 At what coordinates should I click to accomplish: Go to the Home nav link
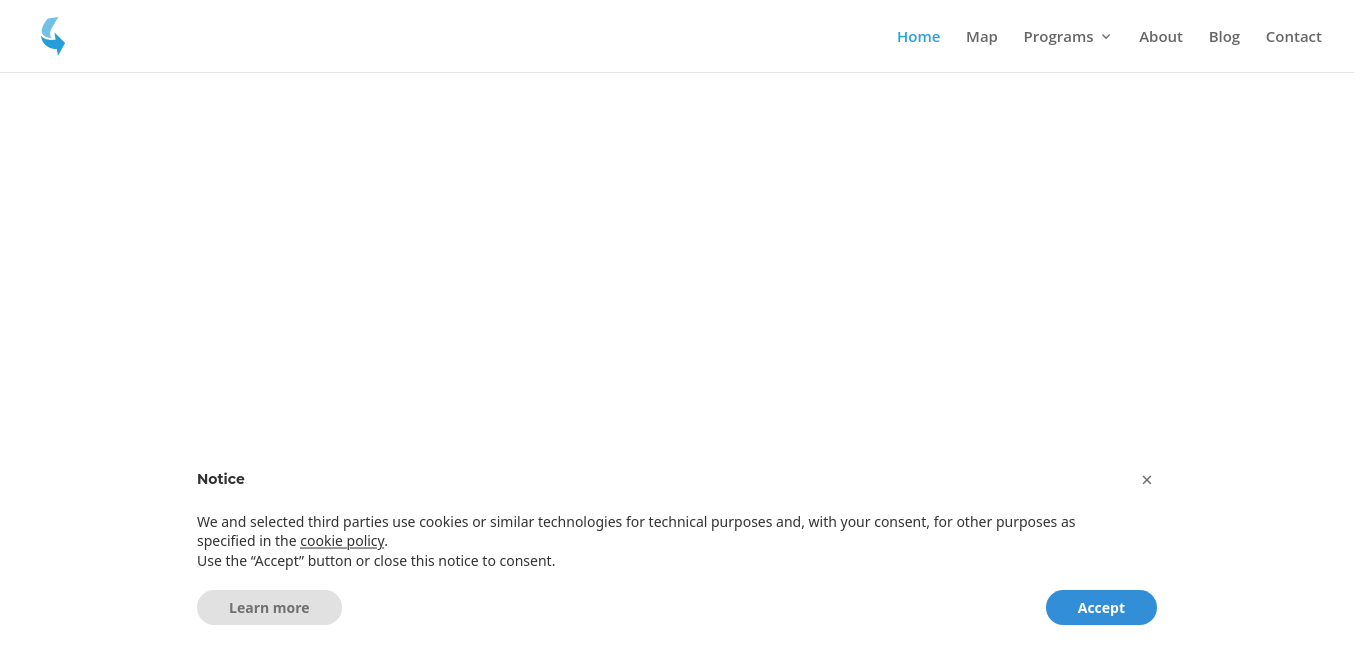coord(918,37)
